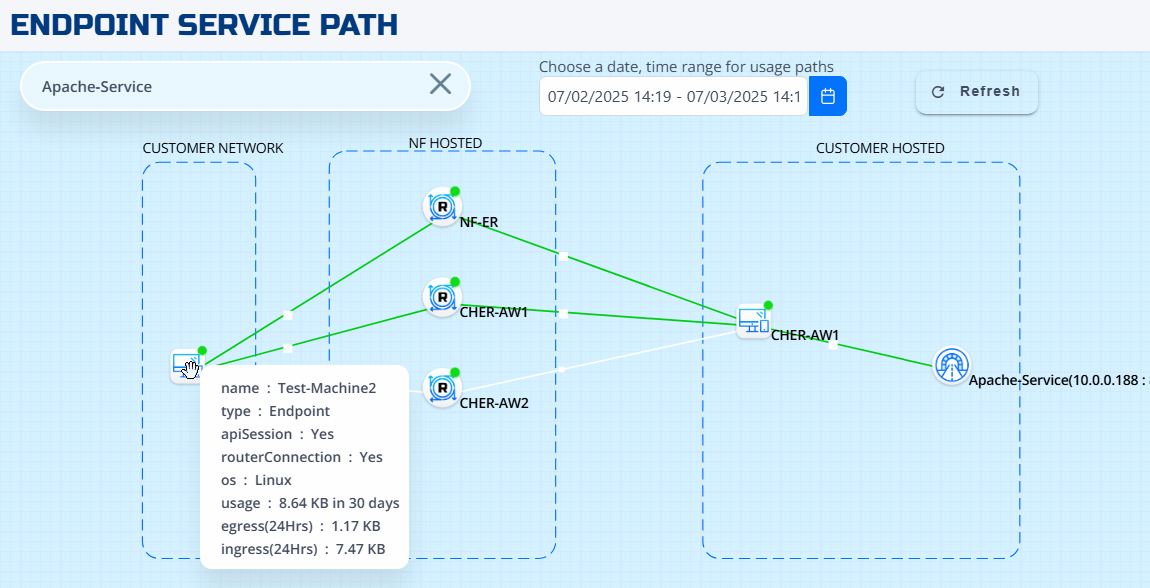Screen dimensions: 1150x588
Task: Clear the Apache-Service search with X icon
Action: pos(440,84)
